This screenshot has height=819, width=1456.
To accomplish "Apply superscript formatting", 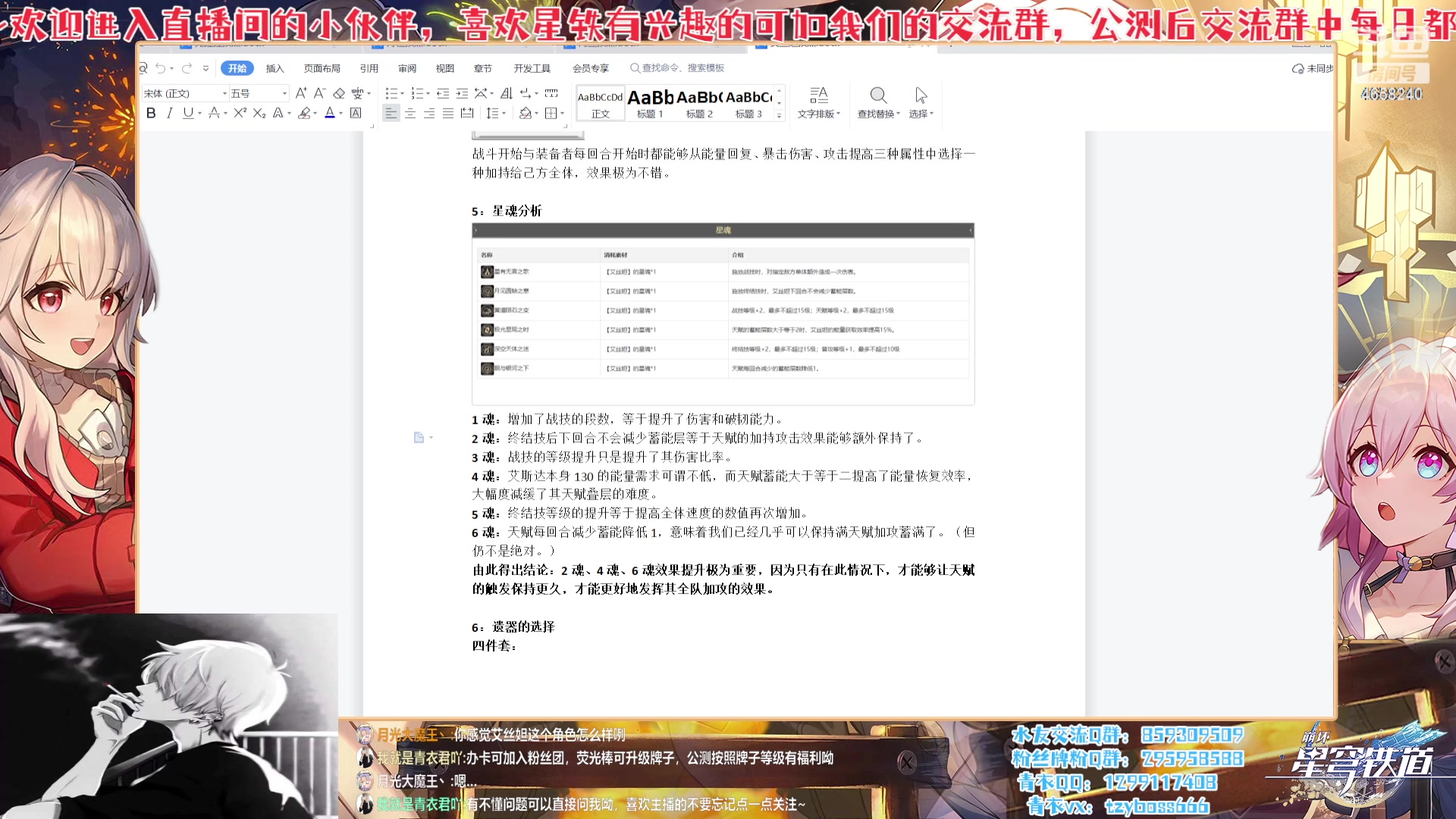I will coord(240,113).
